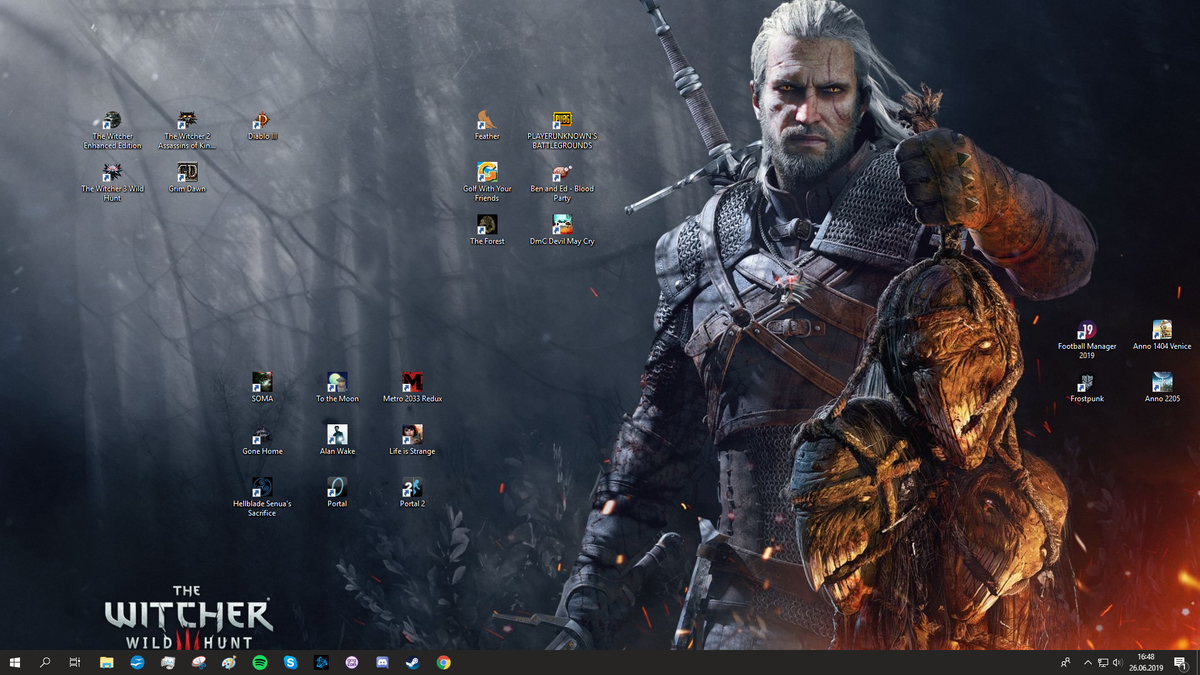
Task: Open the clock showing 16:48
Action: pyautogui.click(x=1146, y=662)
